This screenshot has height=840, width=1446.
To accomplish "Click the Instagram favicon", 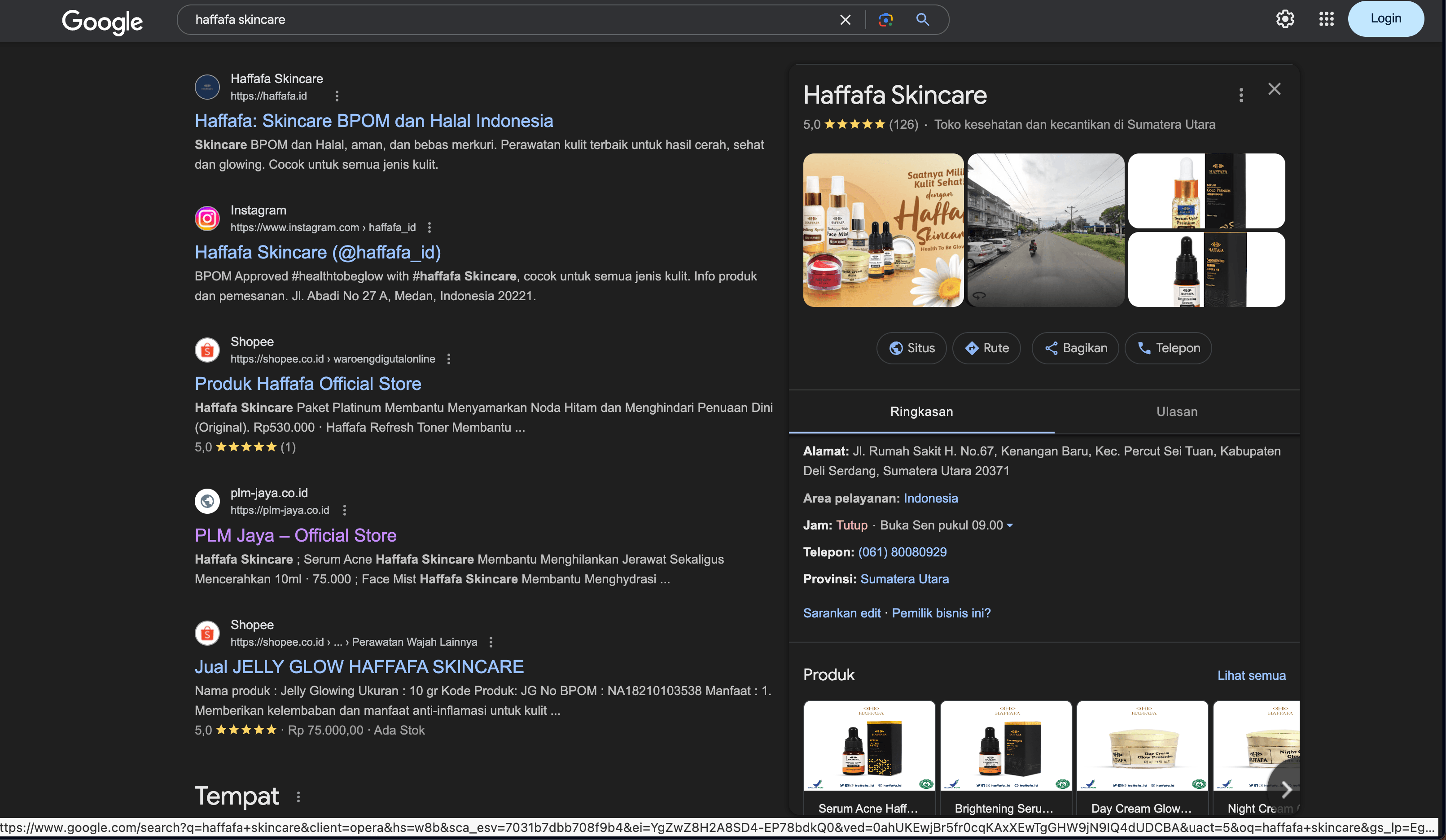I will tap(207, 219).
